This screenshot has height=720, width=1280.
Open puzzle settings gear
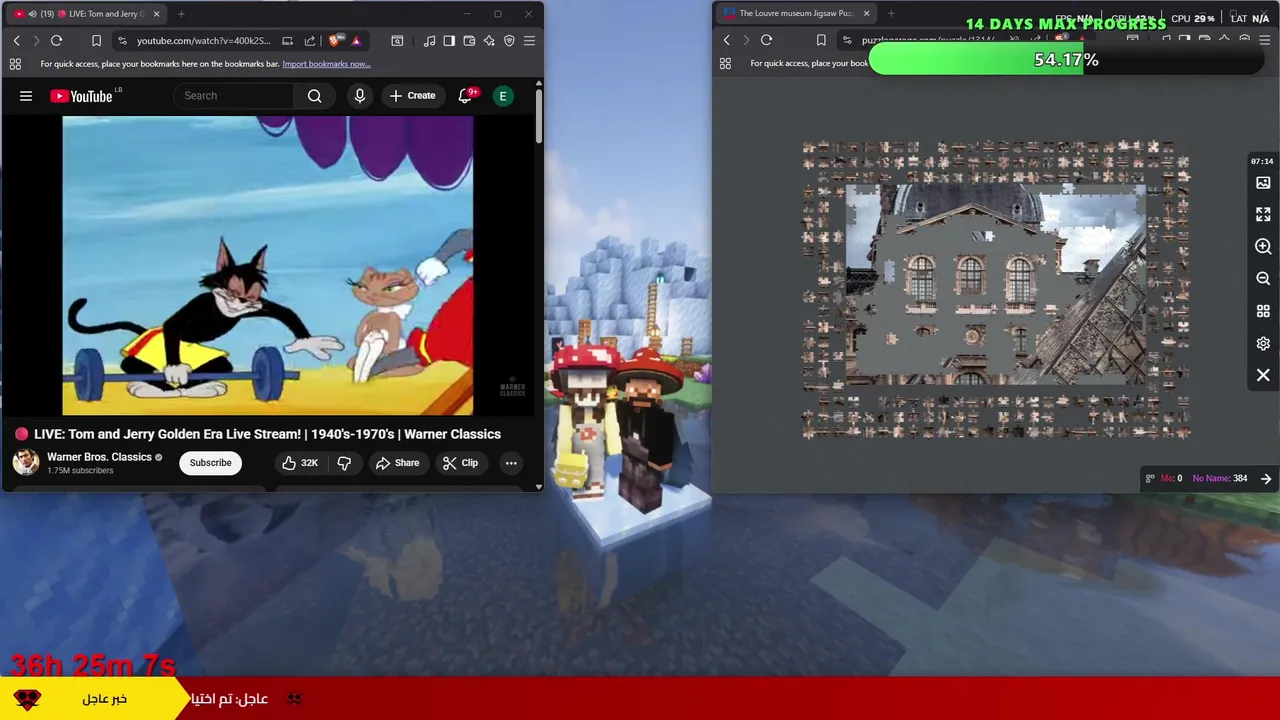pyautogui.click(x=1263, y=343)
